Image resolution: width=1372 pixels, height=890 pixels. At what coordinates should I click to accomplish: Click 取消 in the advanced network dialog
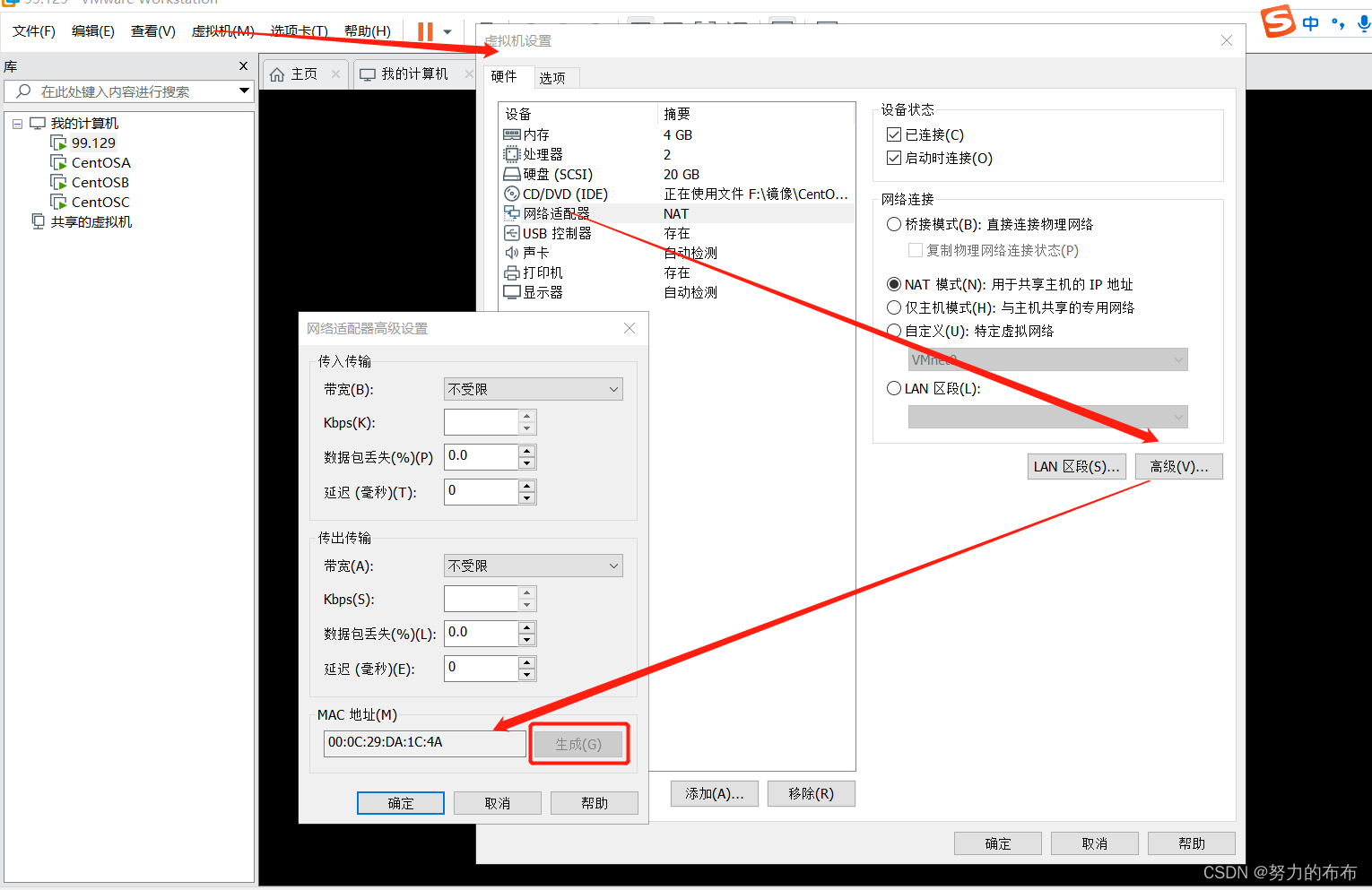click(498, 803)
